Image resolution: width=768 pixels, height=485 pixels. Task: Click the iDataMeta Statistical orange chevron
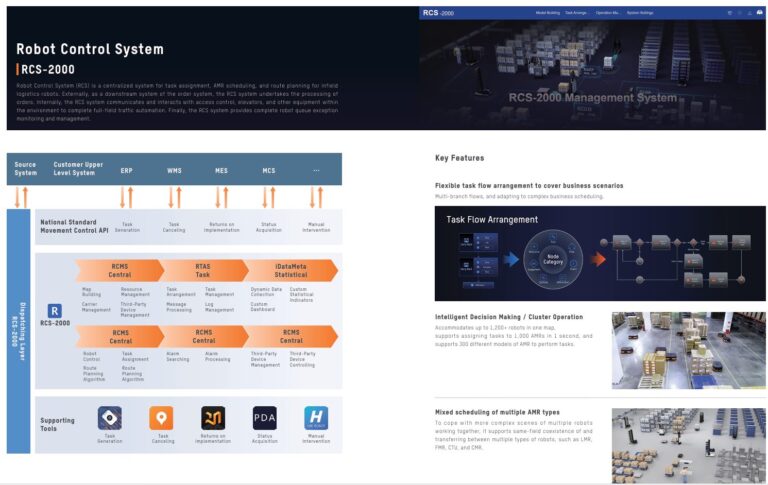(x=291, y=270)
